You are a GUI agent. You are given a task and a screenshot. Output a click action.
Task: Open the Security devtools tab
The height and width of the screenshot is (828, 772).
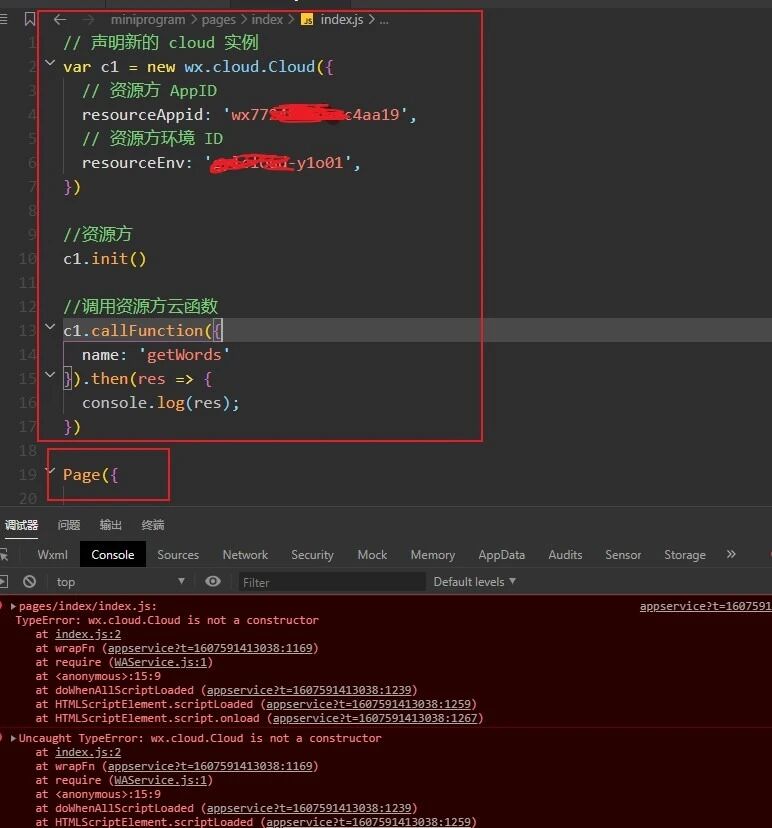(312, 554)
